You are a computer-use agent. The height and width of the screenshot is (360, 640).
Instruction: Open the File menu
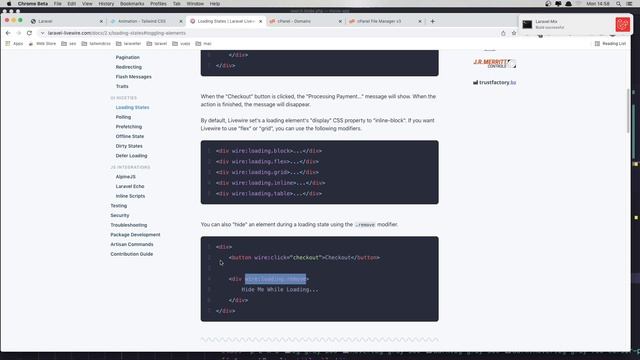58,4
